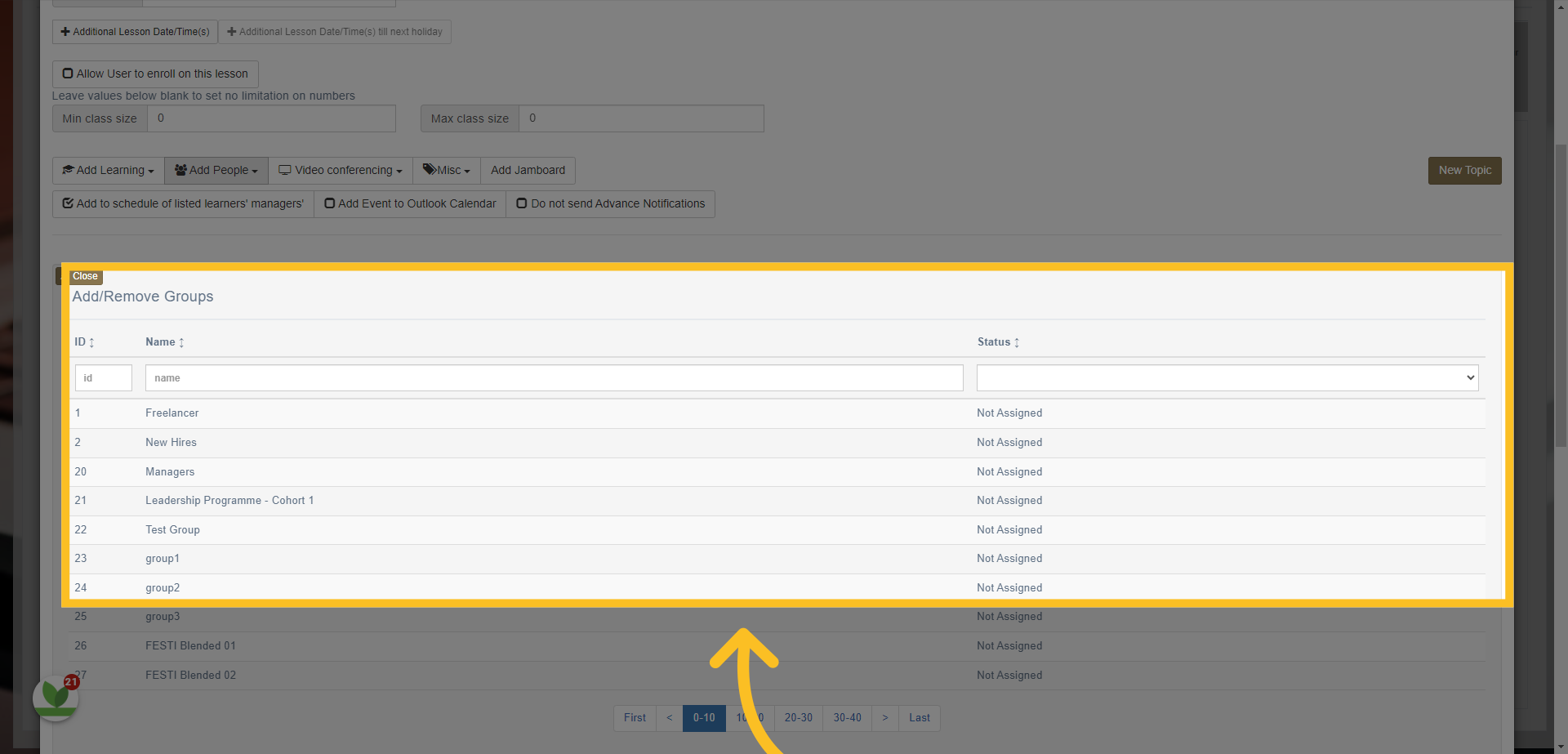Viewport: 1568px width, 754px height.
Task: Expand the Video conferencing menu
Action: point(341,171)
